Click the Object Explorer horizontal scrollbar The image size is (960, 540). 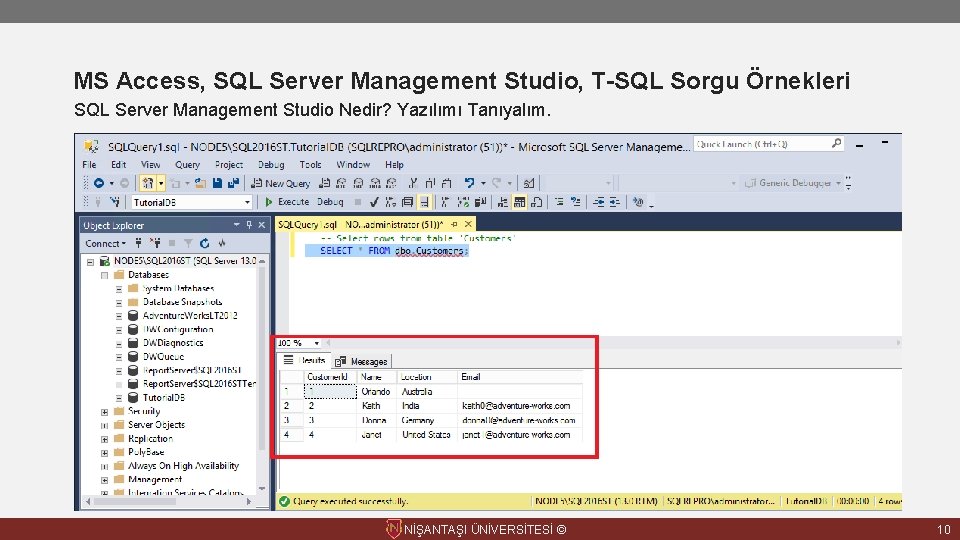tap(168, 501)
